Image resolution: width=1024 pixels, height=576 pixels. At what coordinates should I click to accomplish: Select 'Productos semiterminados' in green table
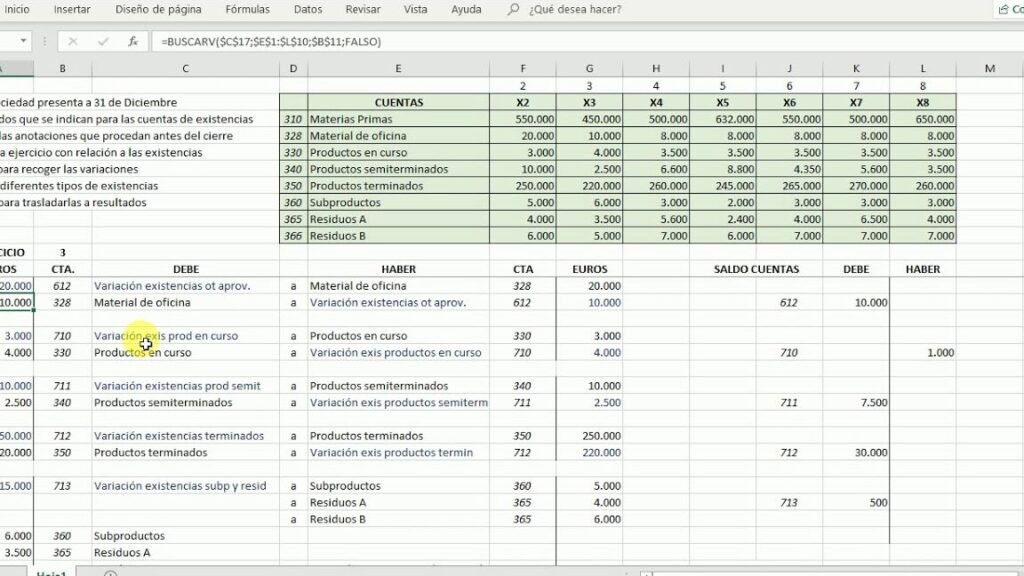[x=398, y=169]
